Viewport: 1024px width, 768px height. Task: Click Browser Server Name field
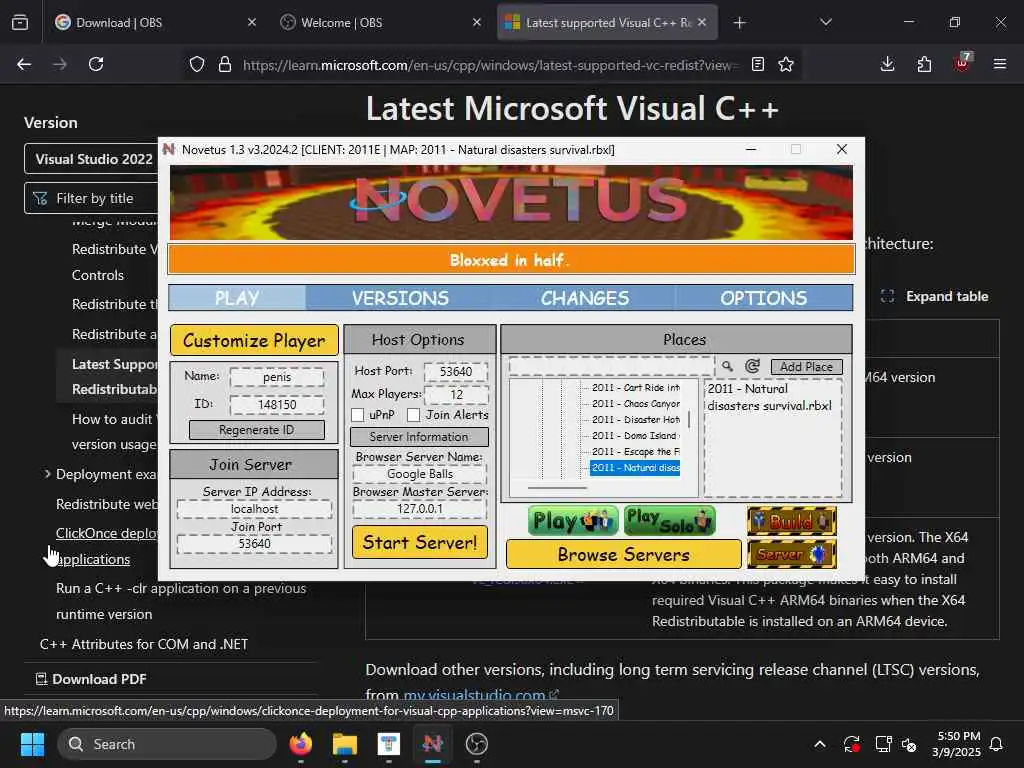(419, 473)
